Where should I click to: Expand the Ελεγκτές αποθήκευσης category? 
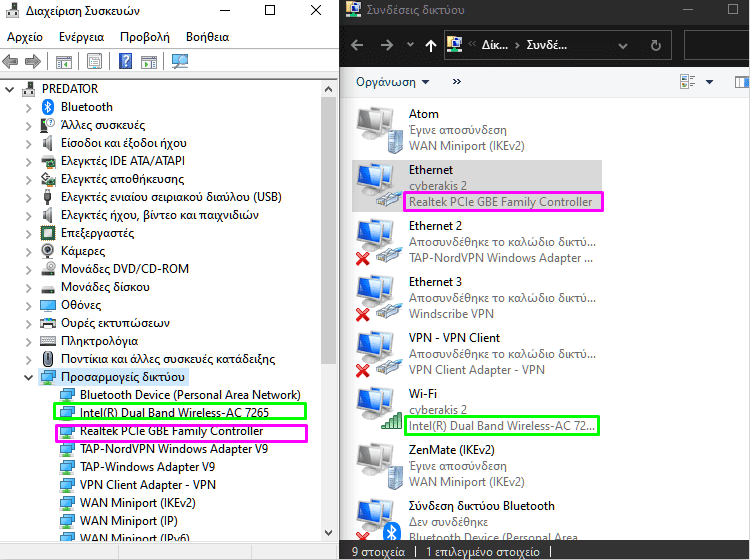coord(28,179)
